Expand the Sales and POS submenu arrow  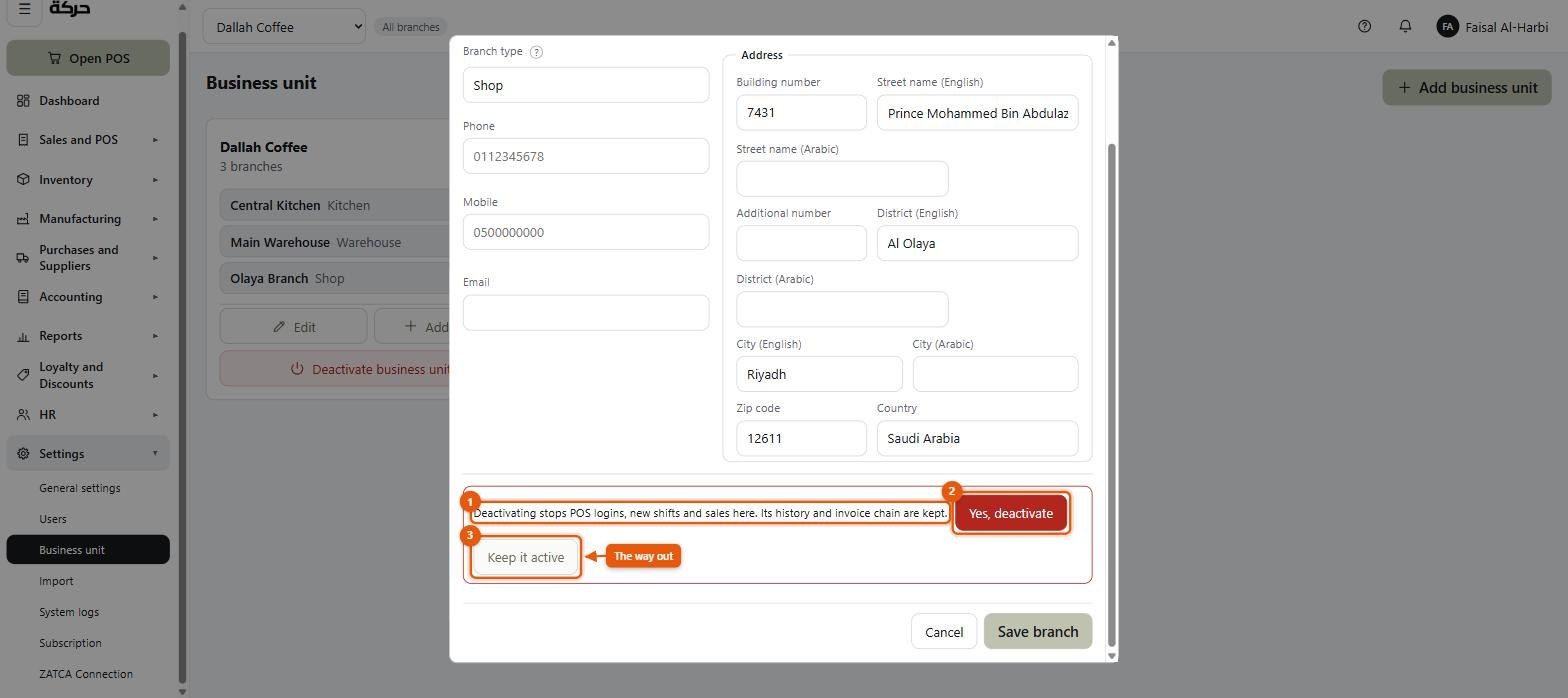coord(155,140)
